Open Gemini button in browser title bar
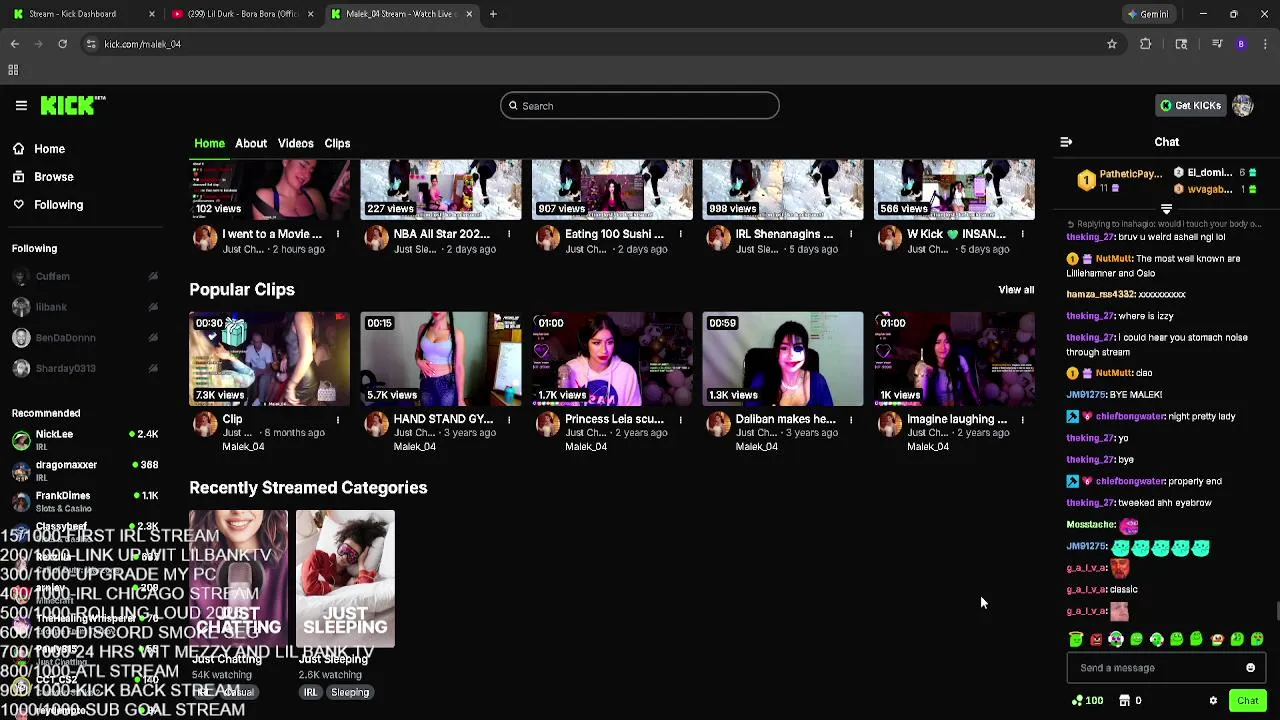This screenshot has width=1280, height=720. pos(1148,14)
